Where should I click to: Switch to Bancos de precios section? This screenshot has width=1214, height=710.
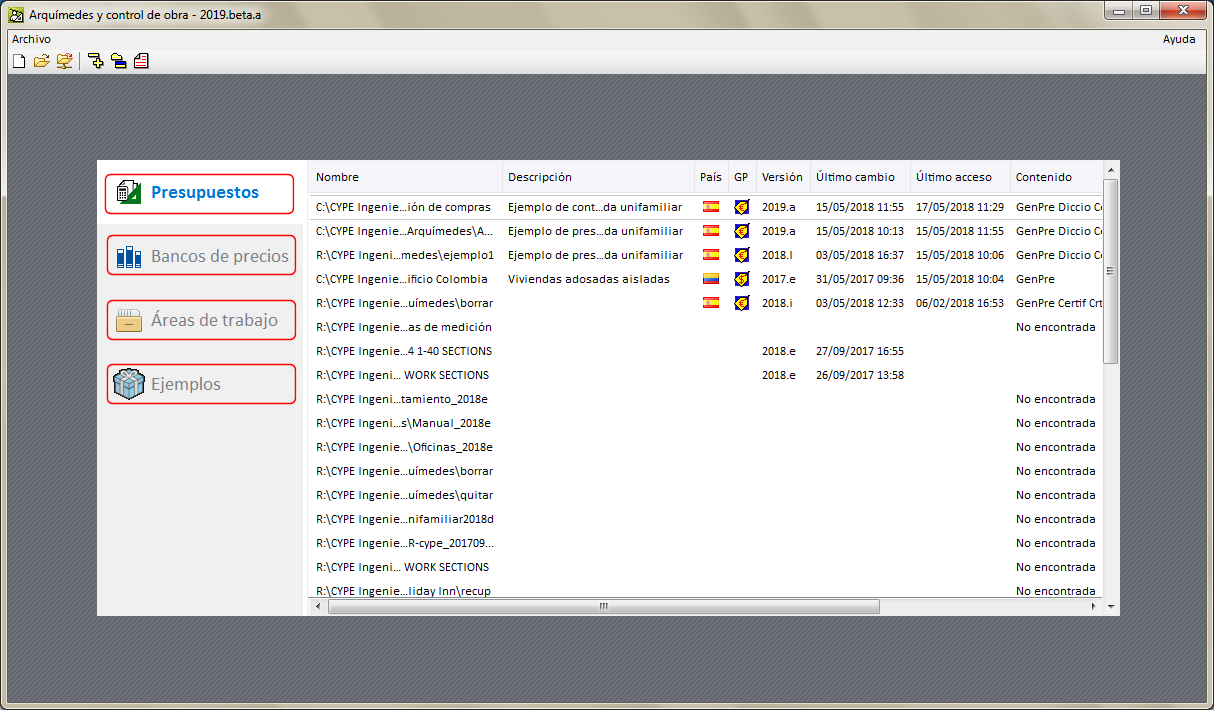(202, 256)
